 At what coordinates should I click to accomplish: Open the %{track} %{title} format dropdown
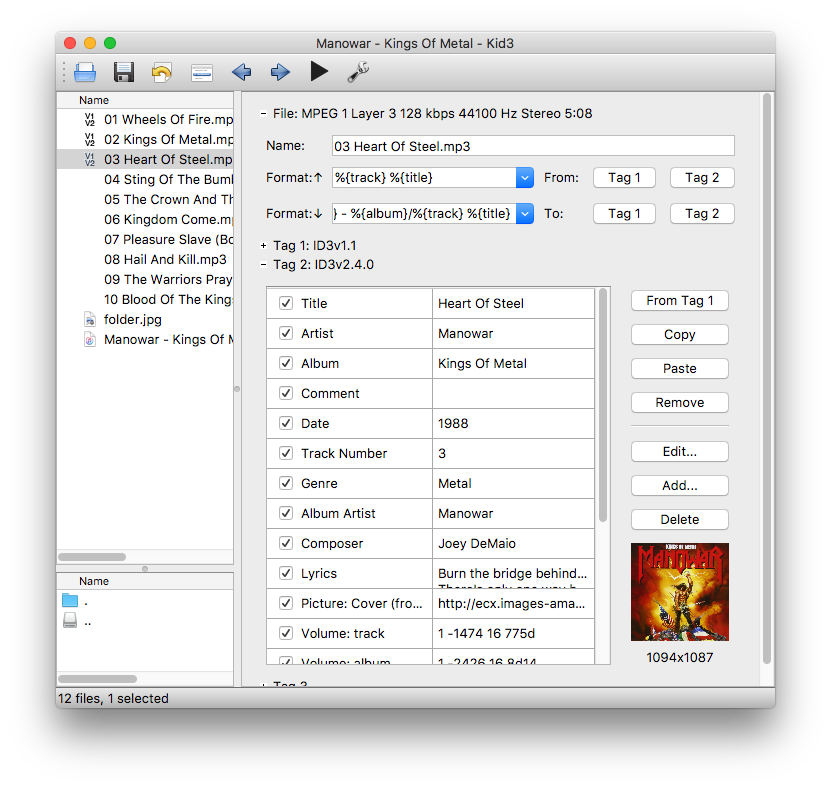pos(525,178)
